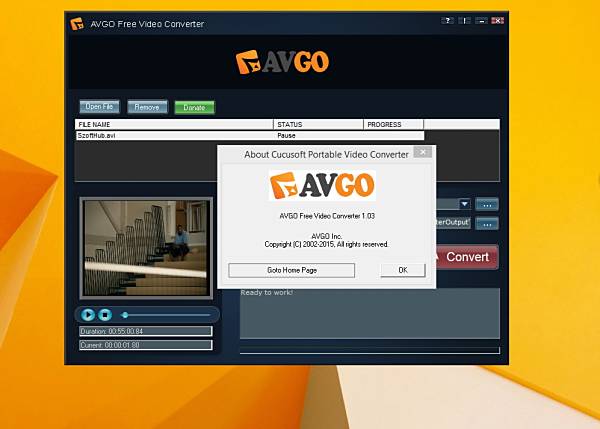Click the AVGO logo in About dialog
Screen dimensions: 600x429
tap(322, 185)
